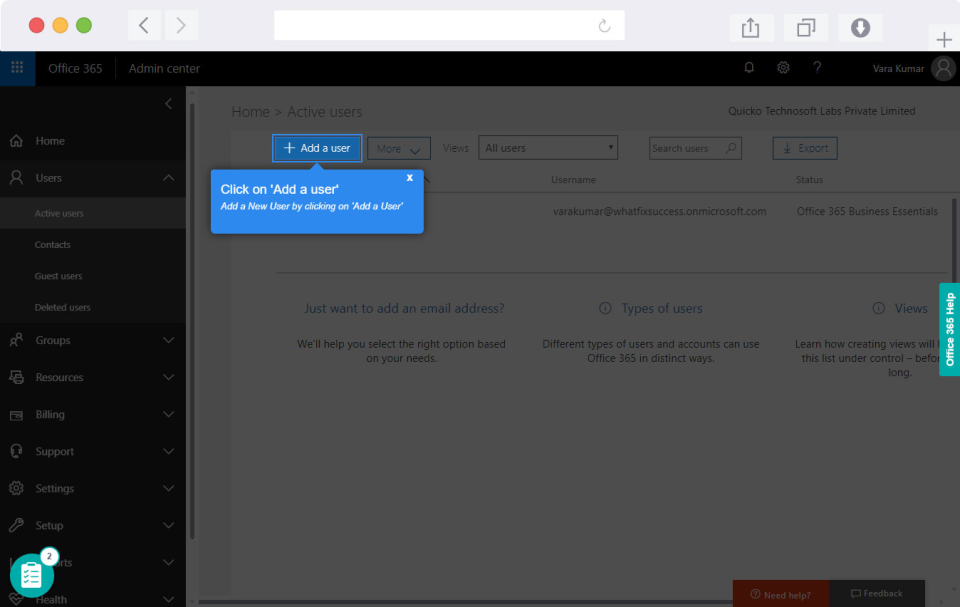Click 'Quicko Technosoft Labs Private Limited' text
The image size is (960, 607).
click(822, 111)
